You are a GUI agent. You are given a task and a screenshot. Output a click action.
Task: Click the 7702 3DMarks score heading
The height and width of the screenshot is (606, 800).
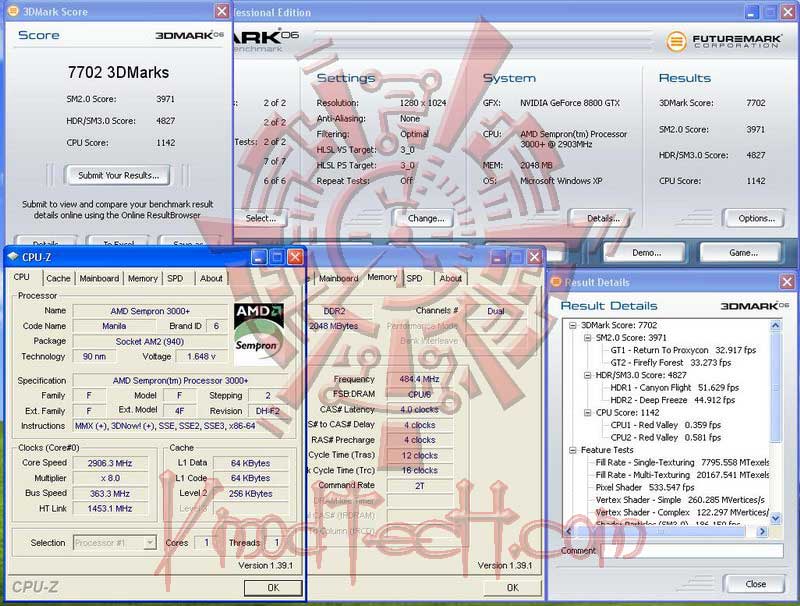tap(118, 72)
